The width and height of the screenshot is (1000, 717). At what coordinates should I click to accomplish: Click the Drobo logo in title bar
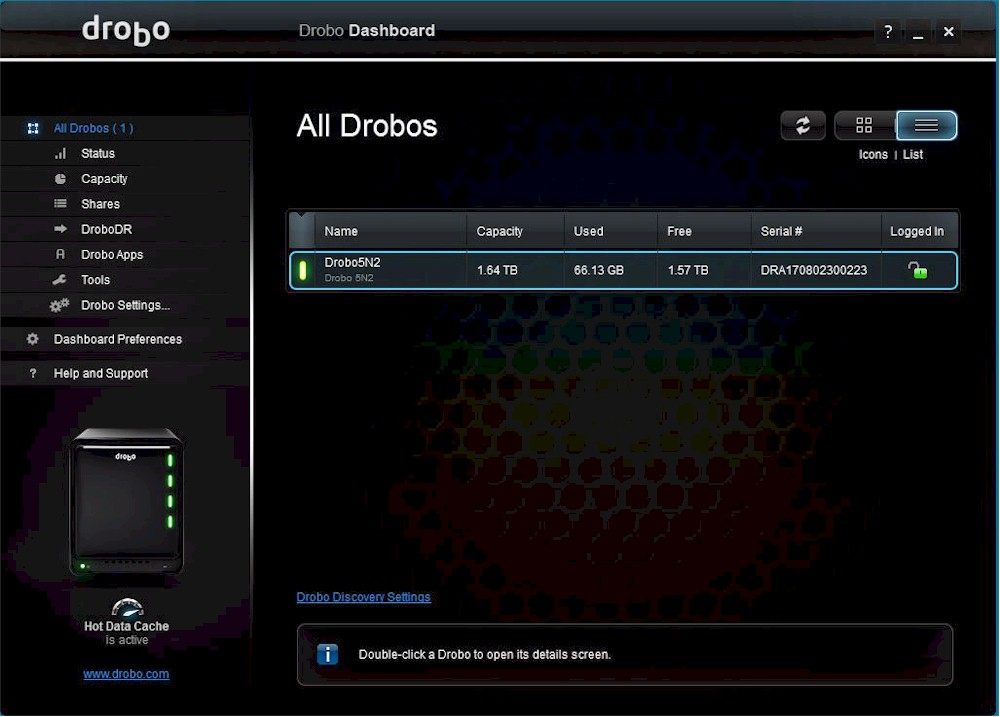pos(126,30)
